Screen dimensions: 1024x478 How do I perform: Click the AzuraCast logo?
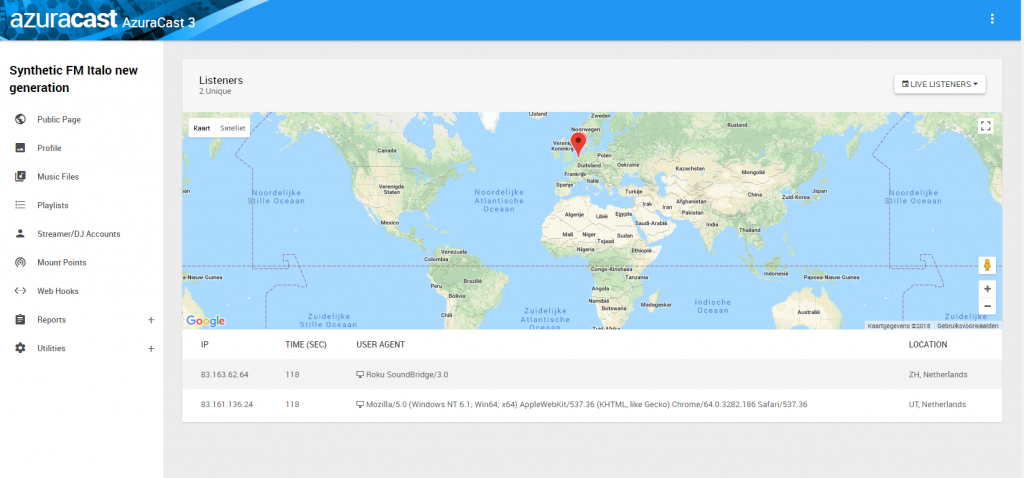[63, 20]
